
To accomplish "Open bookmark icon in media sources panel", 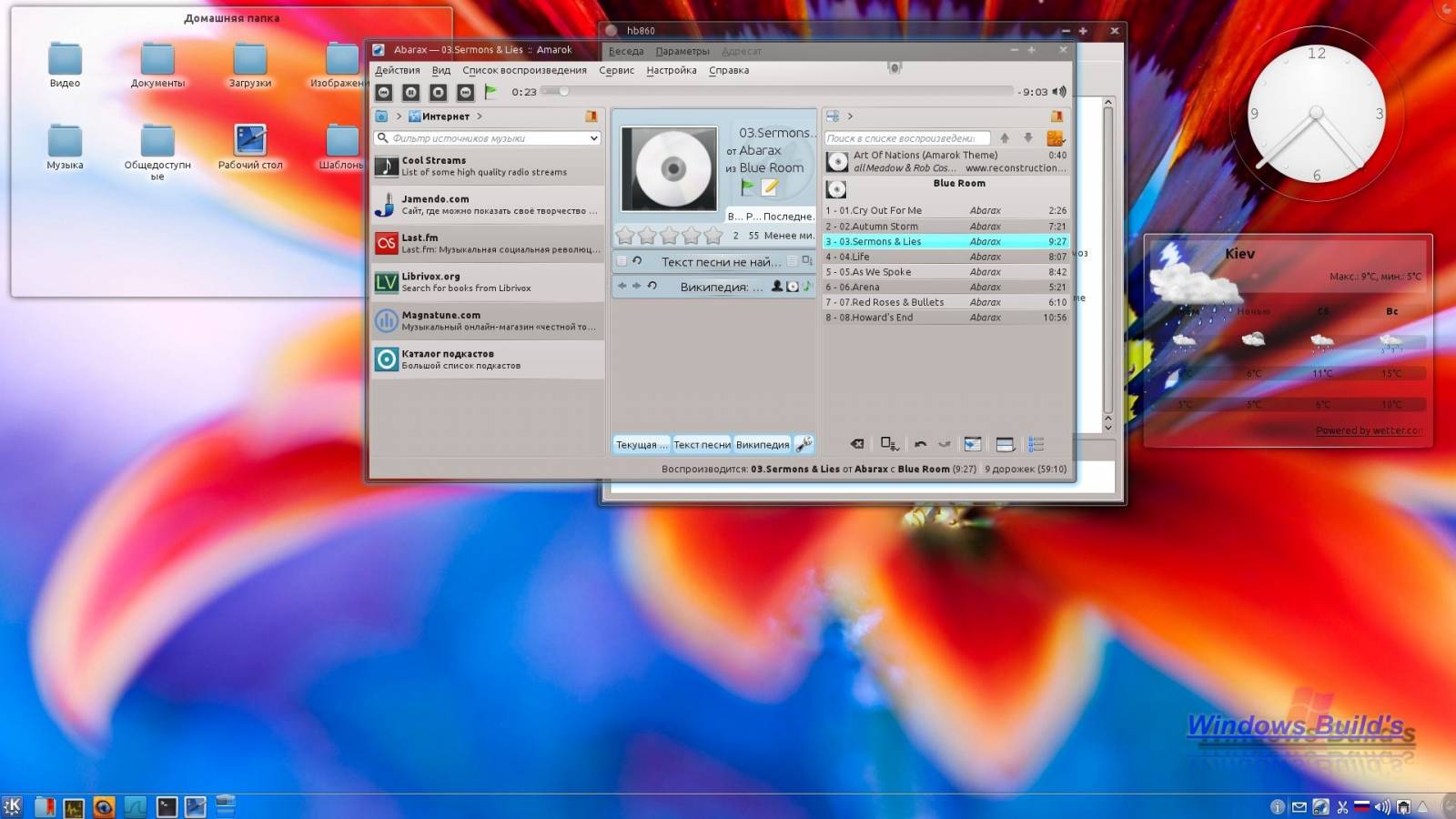I will pyautogui.click(x=591, y=116).
